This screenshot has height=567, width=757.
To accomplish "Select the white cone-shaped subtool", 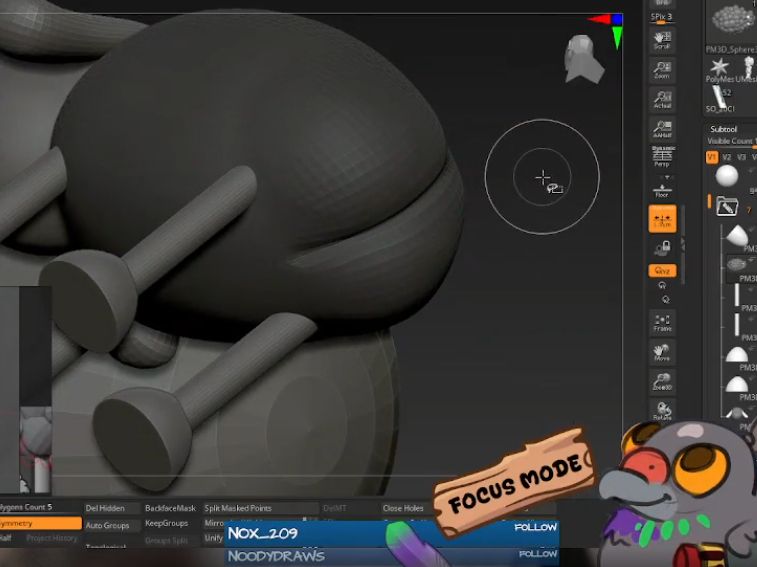I will click(x=737, y=235).
